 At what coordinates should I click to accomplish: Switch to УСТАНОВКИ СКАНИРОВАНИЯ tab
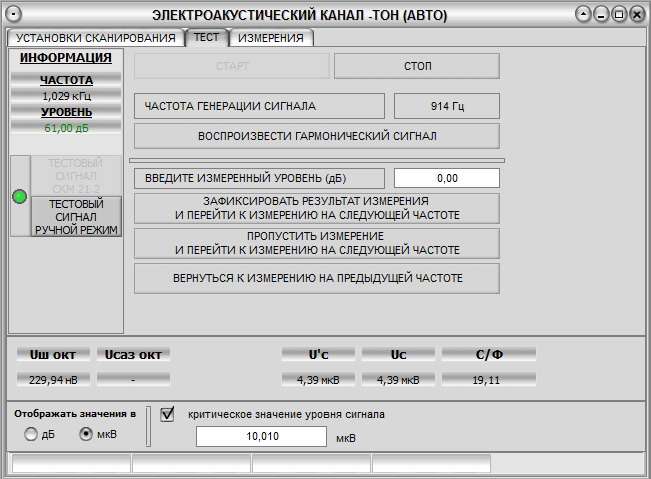pyautogui.click(x=96, y=38)
